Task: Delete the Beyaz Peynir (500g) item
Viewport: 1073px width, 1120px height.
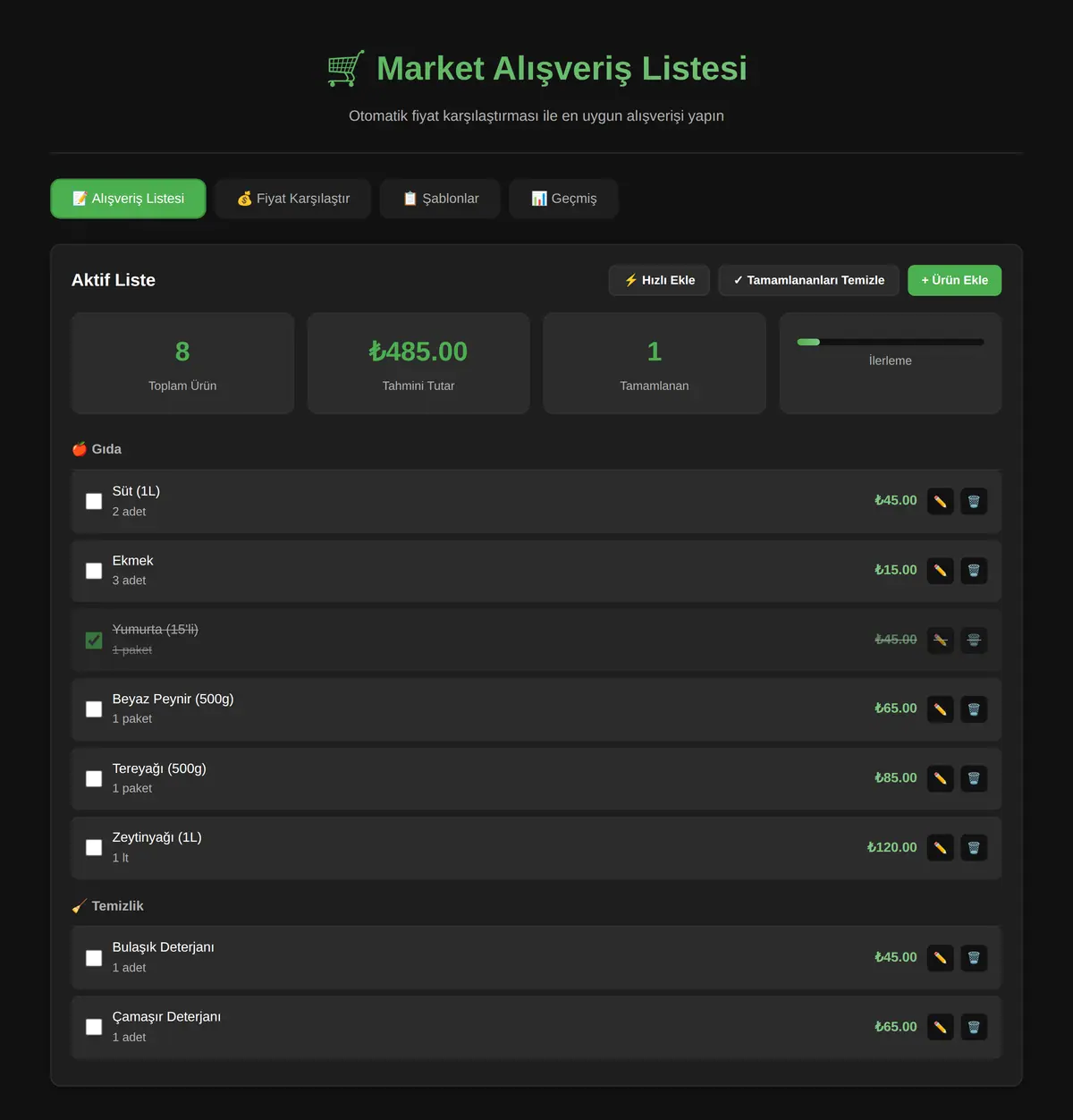Action: [974, 709]
